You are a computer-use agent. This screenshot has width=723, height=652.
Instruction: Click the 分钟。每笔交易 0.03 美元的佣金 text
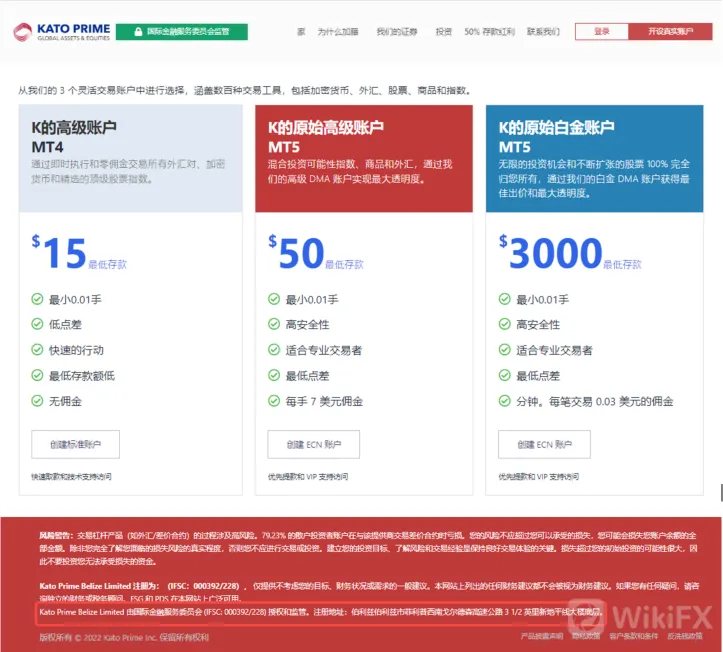[595, 401]
